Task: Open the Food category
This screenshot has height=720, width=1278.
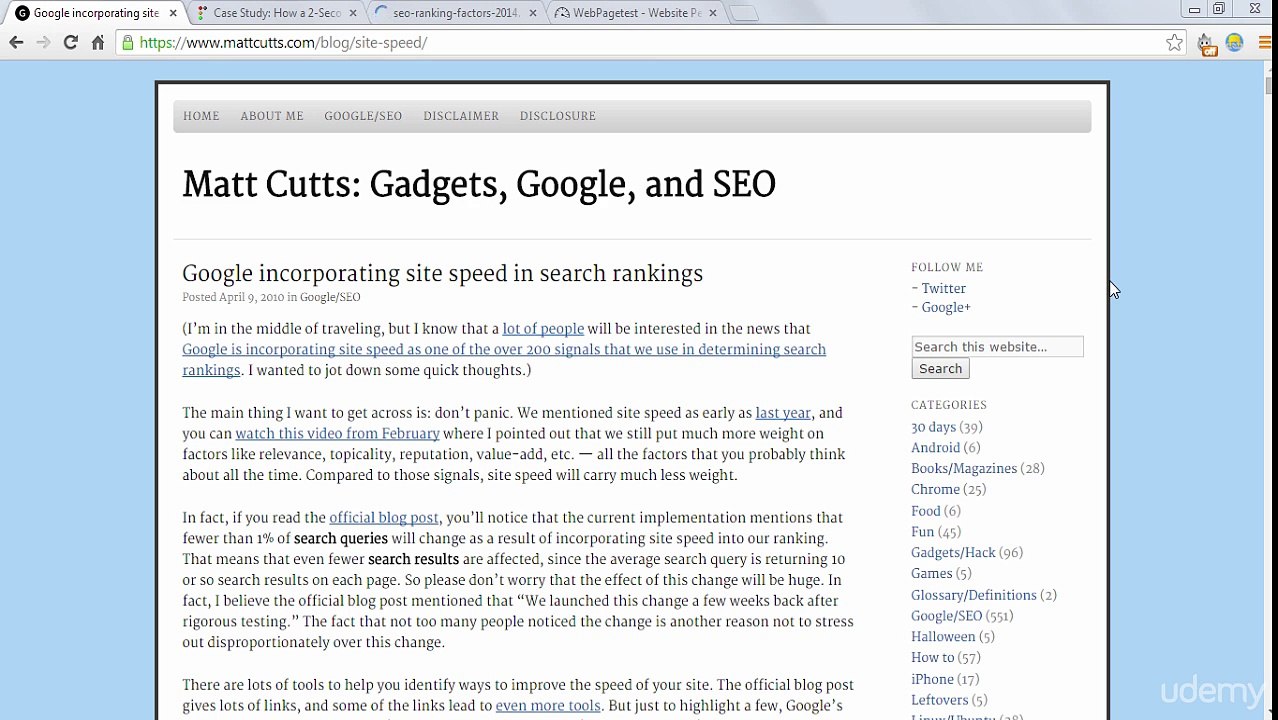Action: pos(926,512)
